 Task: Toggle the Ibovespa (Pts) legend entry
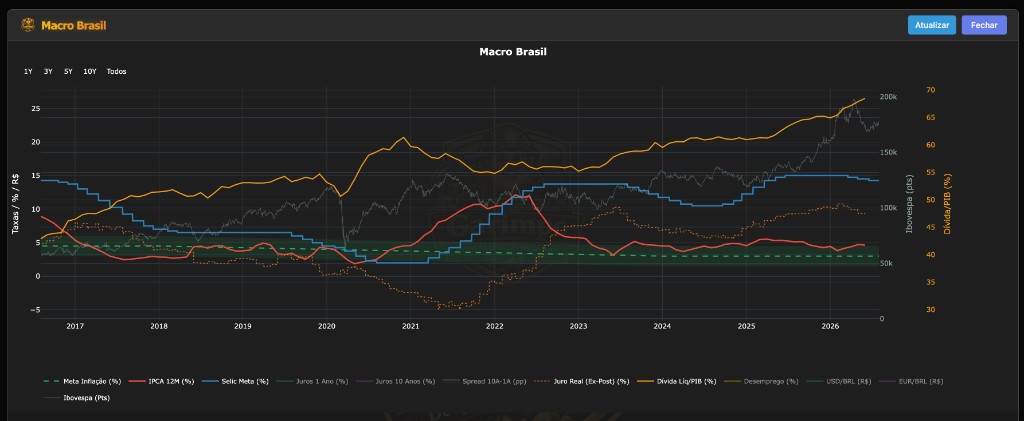pos(76,397)
